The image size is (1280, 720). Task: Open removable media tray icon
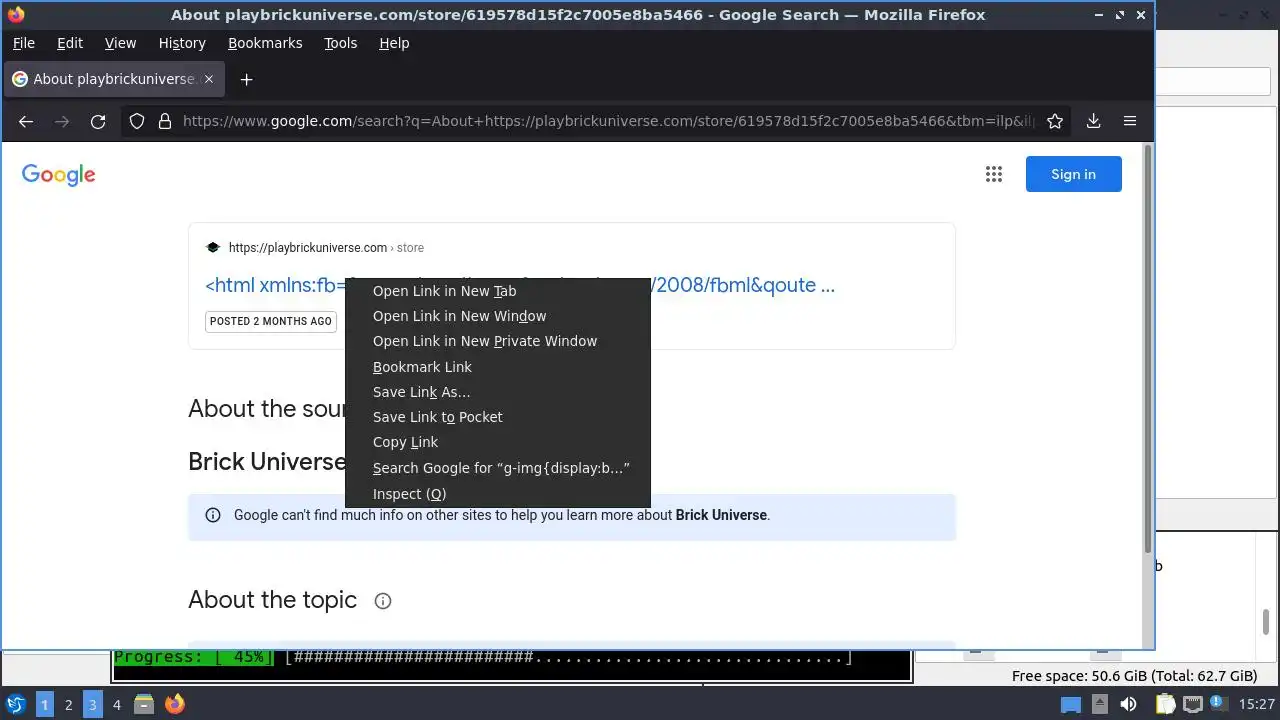click(x=1099, y=705)
